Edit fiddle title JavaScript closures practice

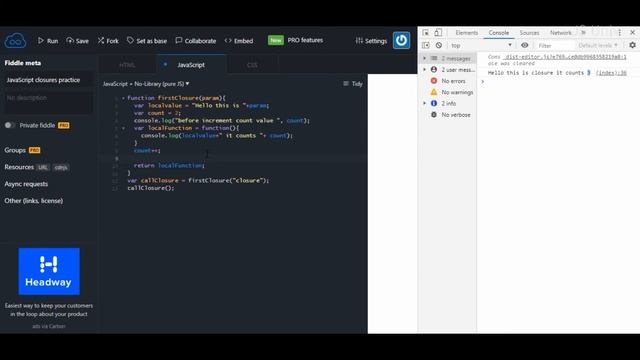(x=48, y=80)
